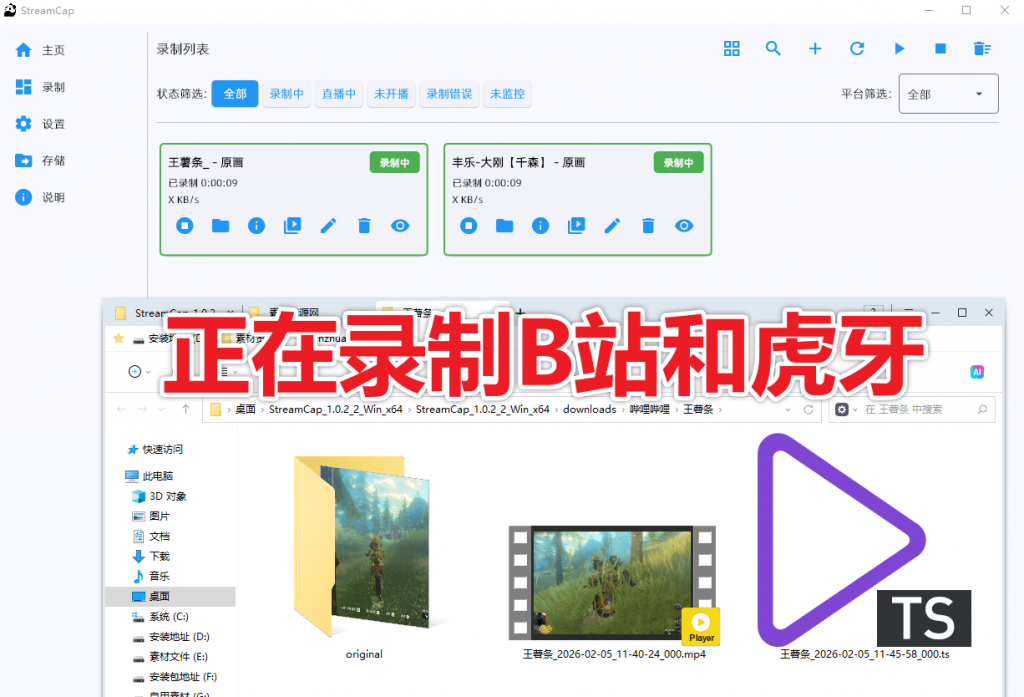
Task: Show info for 王薯条_ recording
Action: pos(257,226)
